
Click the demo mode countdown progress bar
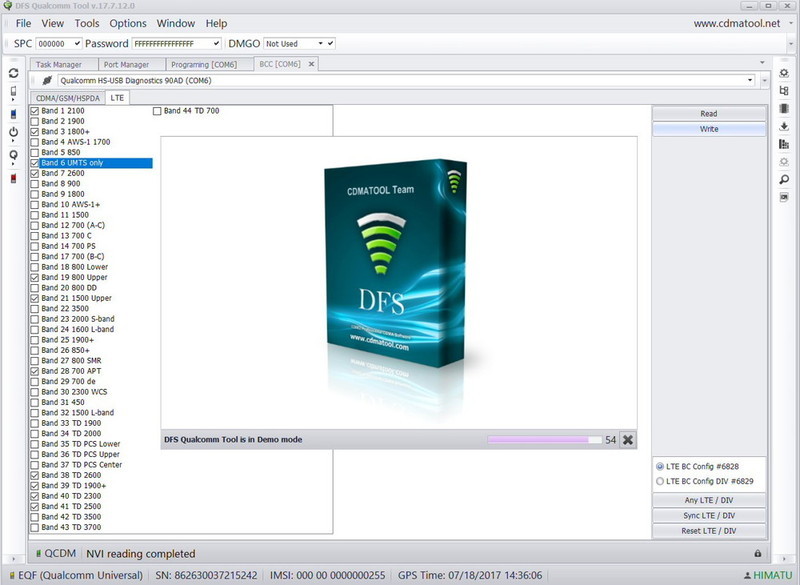pos(544,440)
